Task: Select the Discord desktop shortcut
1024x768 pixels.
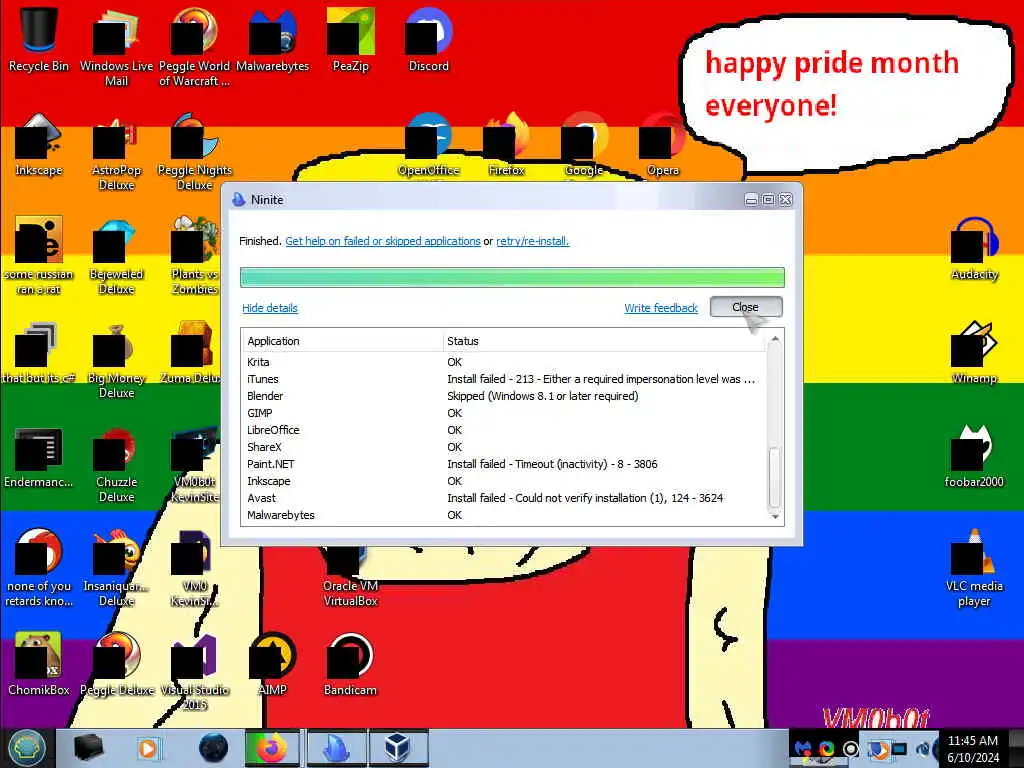Action: point(428,40)
